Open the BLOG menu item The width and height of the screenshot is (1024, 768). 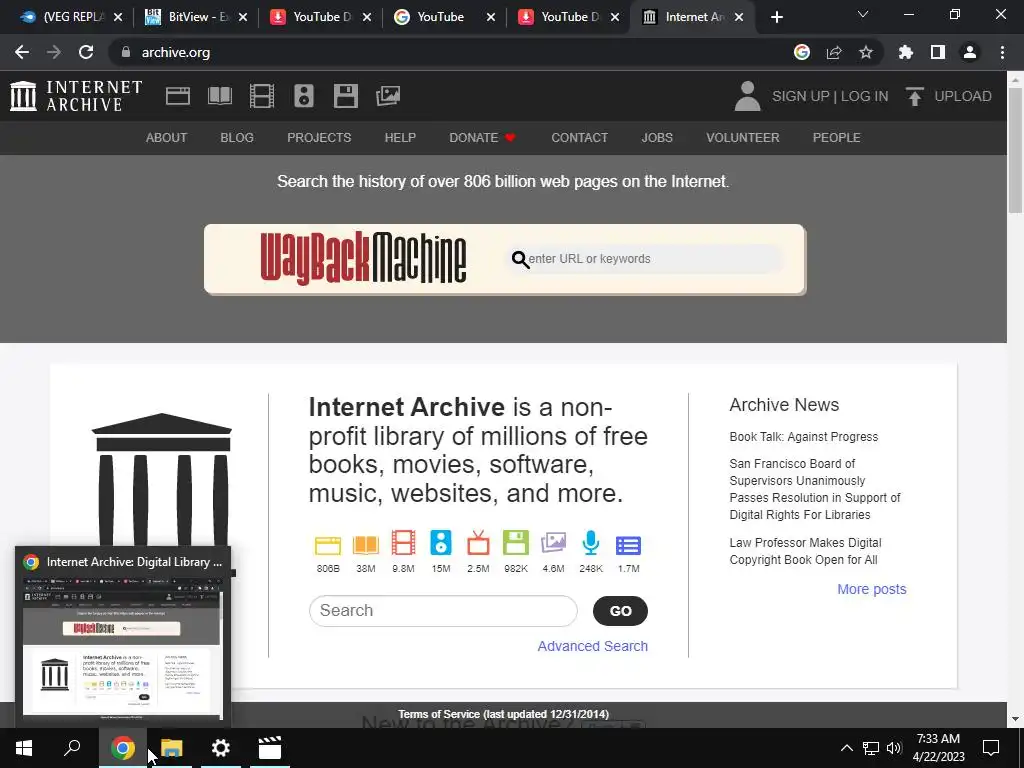point(237,138)
